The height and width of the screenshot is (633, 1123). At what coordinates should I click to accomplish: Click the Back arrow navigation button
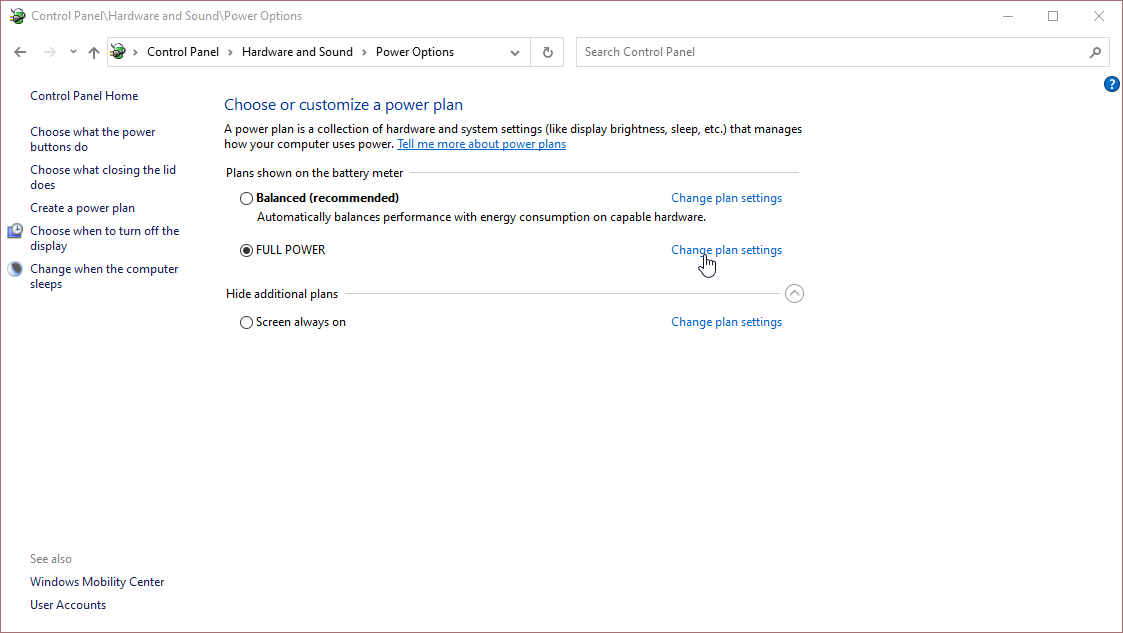(20, 52)
